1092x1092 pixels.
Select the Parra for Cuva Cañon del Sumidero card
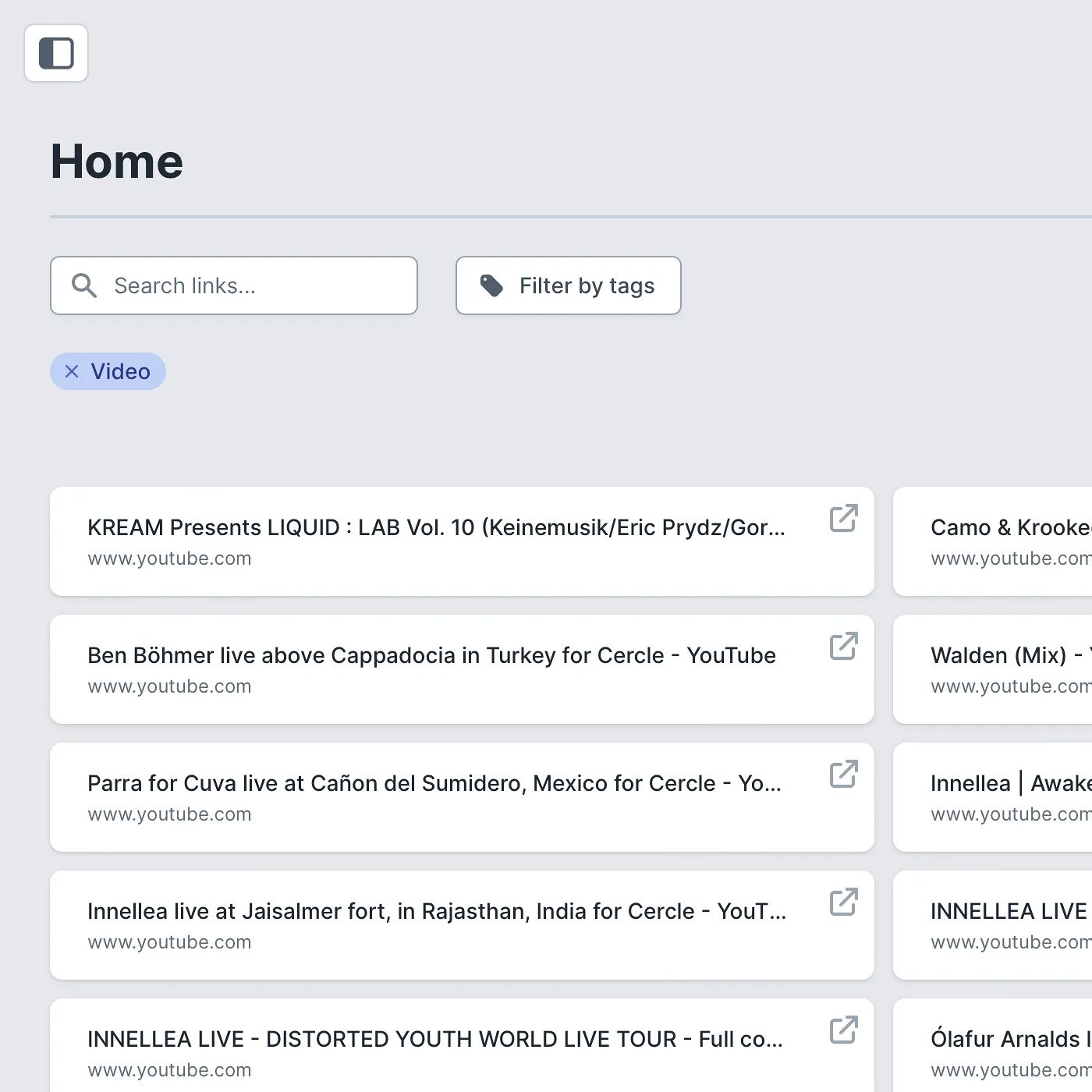point(462,797)
